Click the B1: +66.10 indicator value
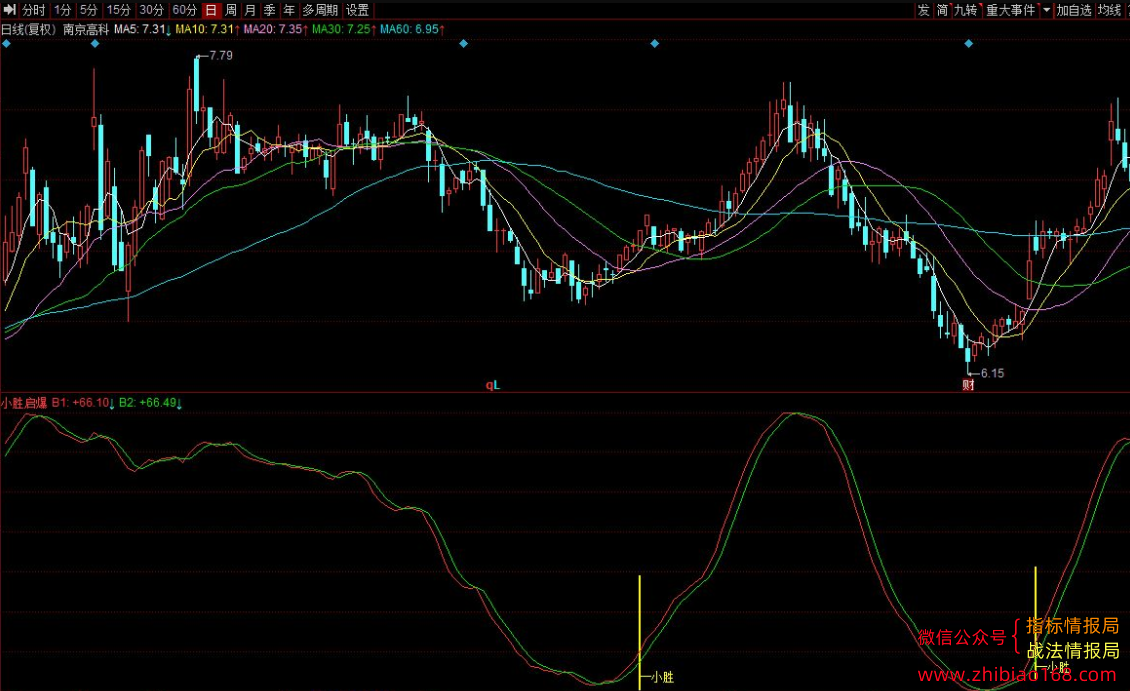Image resolution: width=1130 pixels, height=691 pixels. (x=84, y=403)
